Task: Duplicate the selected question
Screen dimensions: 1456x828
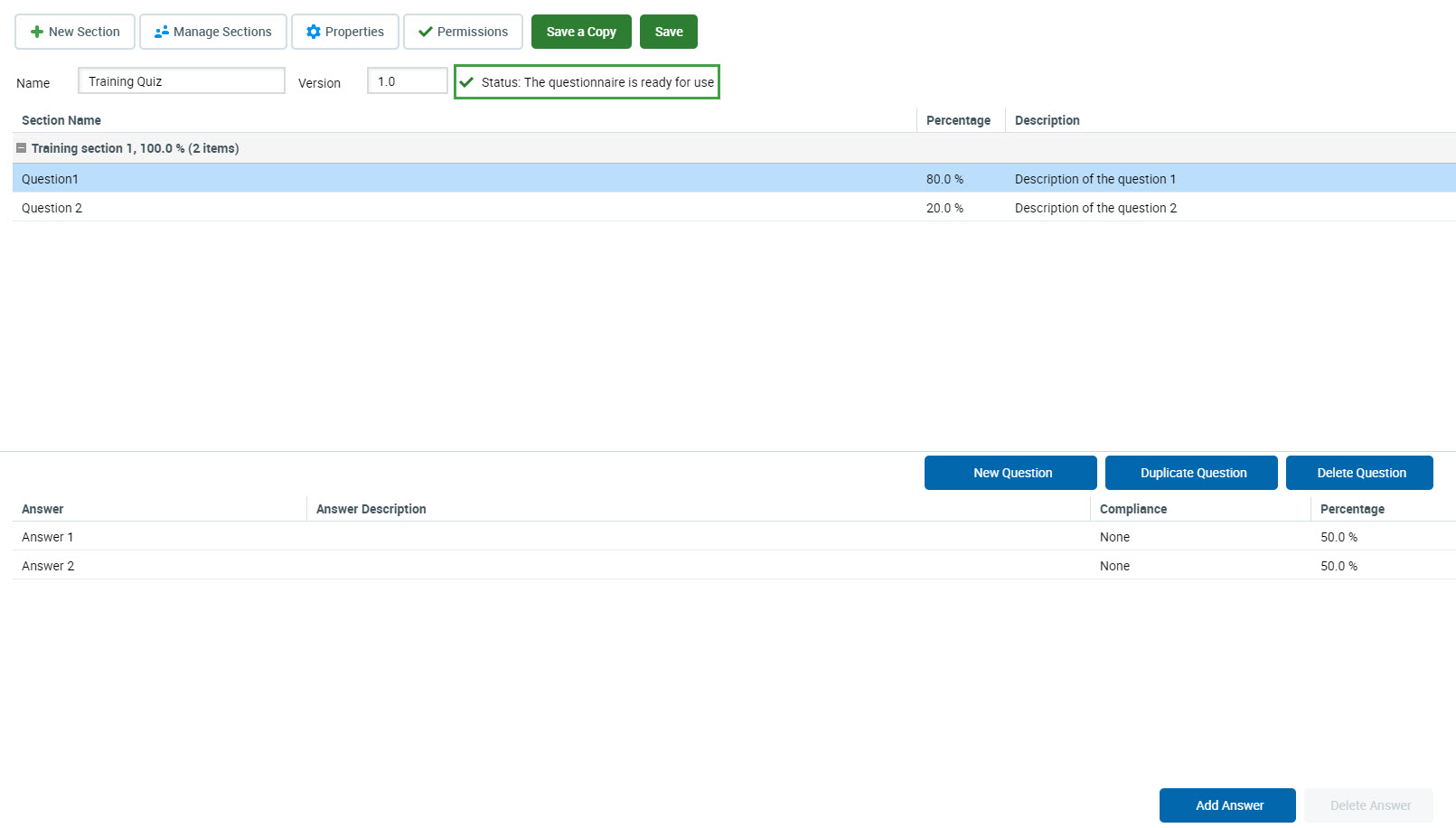Action: pyautogui.click(x=1191, y=473)
